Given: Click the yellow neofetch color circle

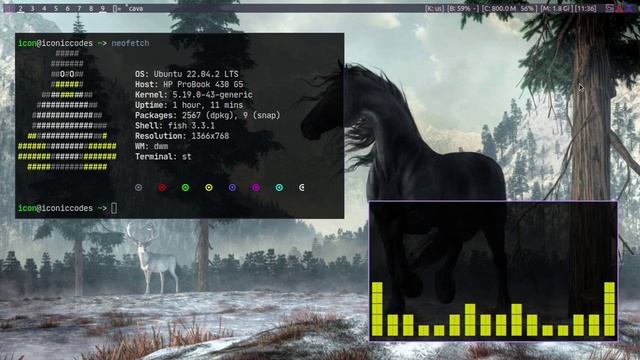Looking at the screenshot, I should click(209, 187).
